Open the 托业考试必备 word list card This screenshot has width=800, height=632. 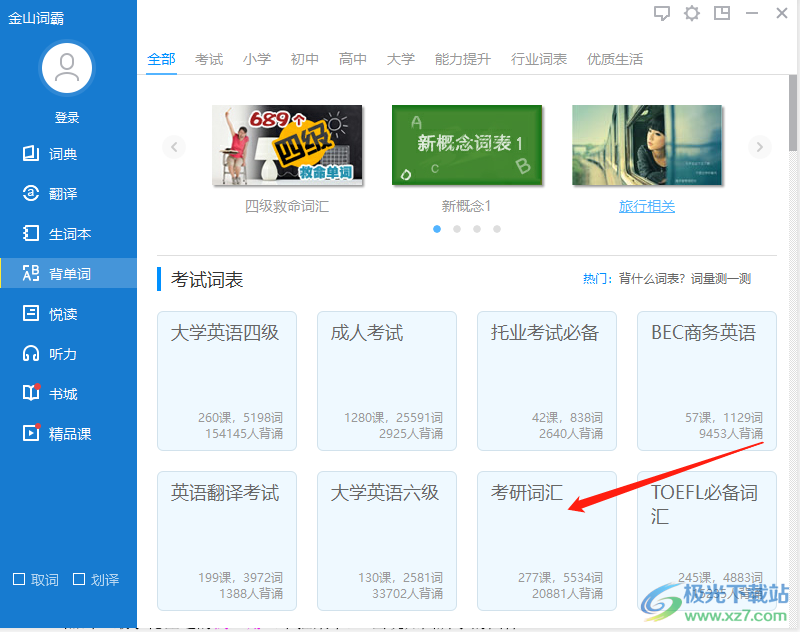[x=547, y=381]
